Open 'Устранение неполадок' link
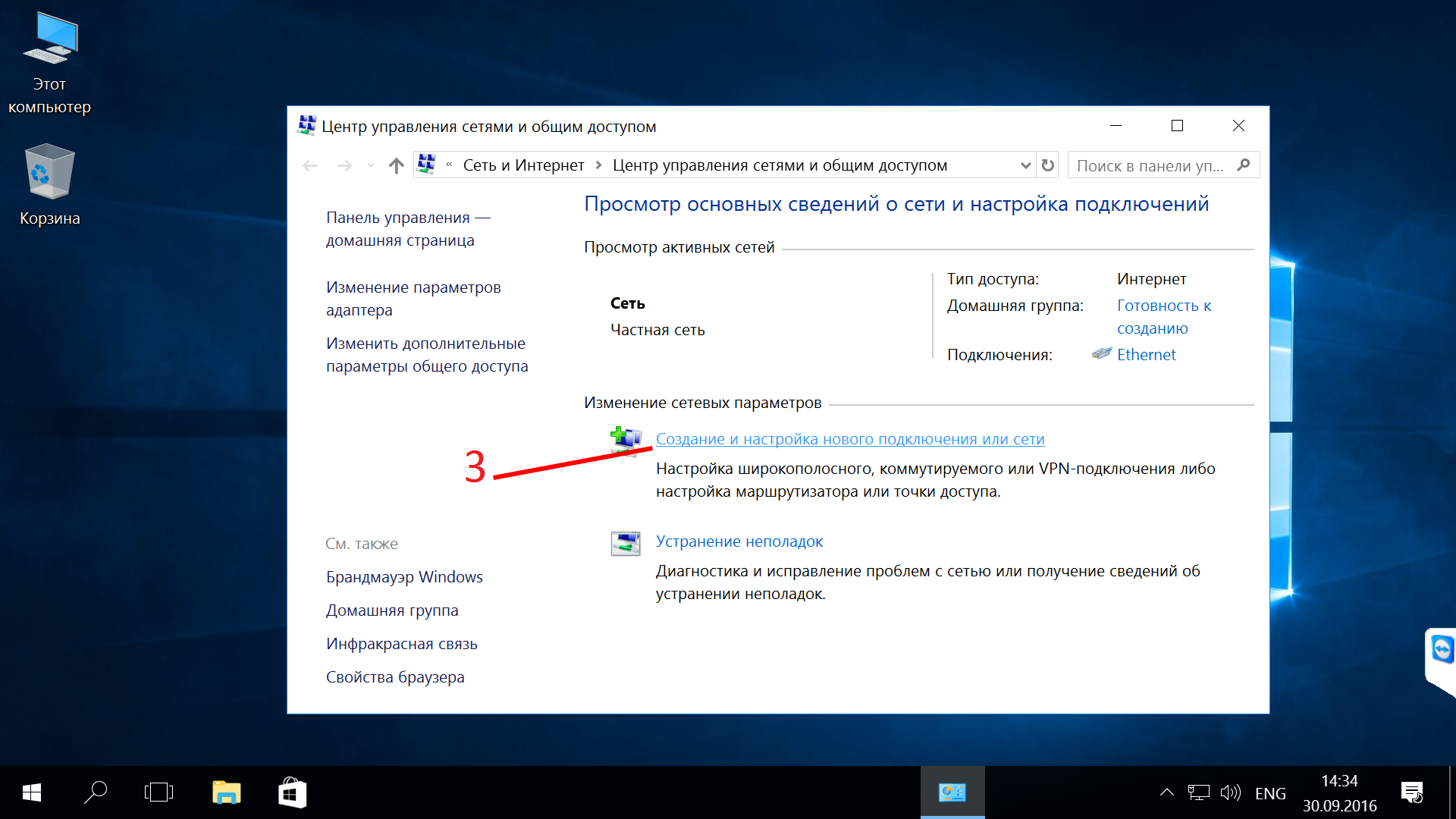Image resolution: width=1456 pixels, height=819 pixels. pyautogui.click(x=739, y=541)
